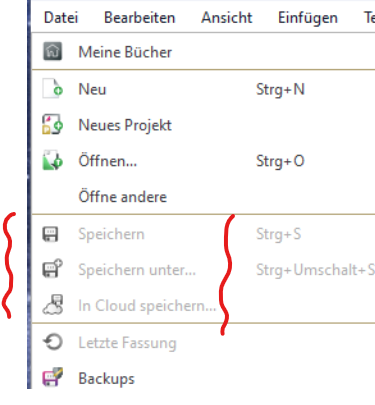375x405 pixels.
Task: Click the Speichern unter floppy-plus icon
Action: pos(52,268)
